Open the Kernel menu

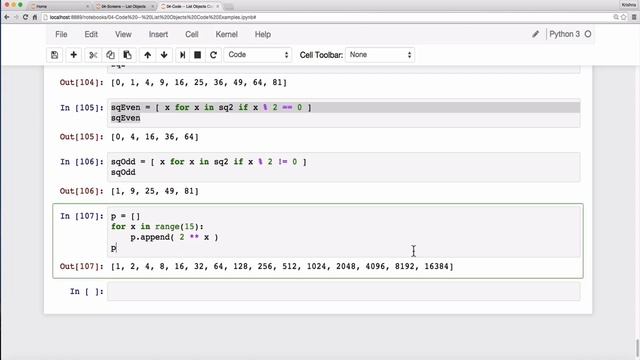pyautogui.click(x=227, y=34)
